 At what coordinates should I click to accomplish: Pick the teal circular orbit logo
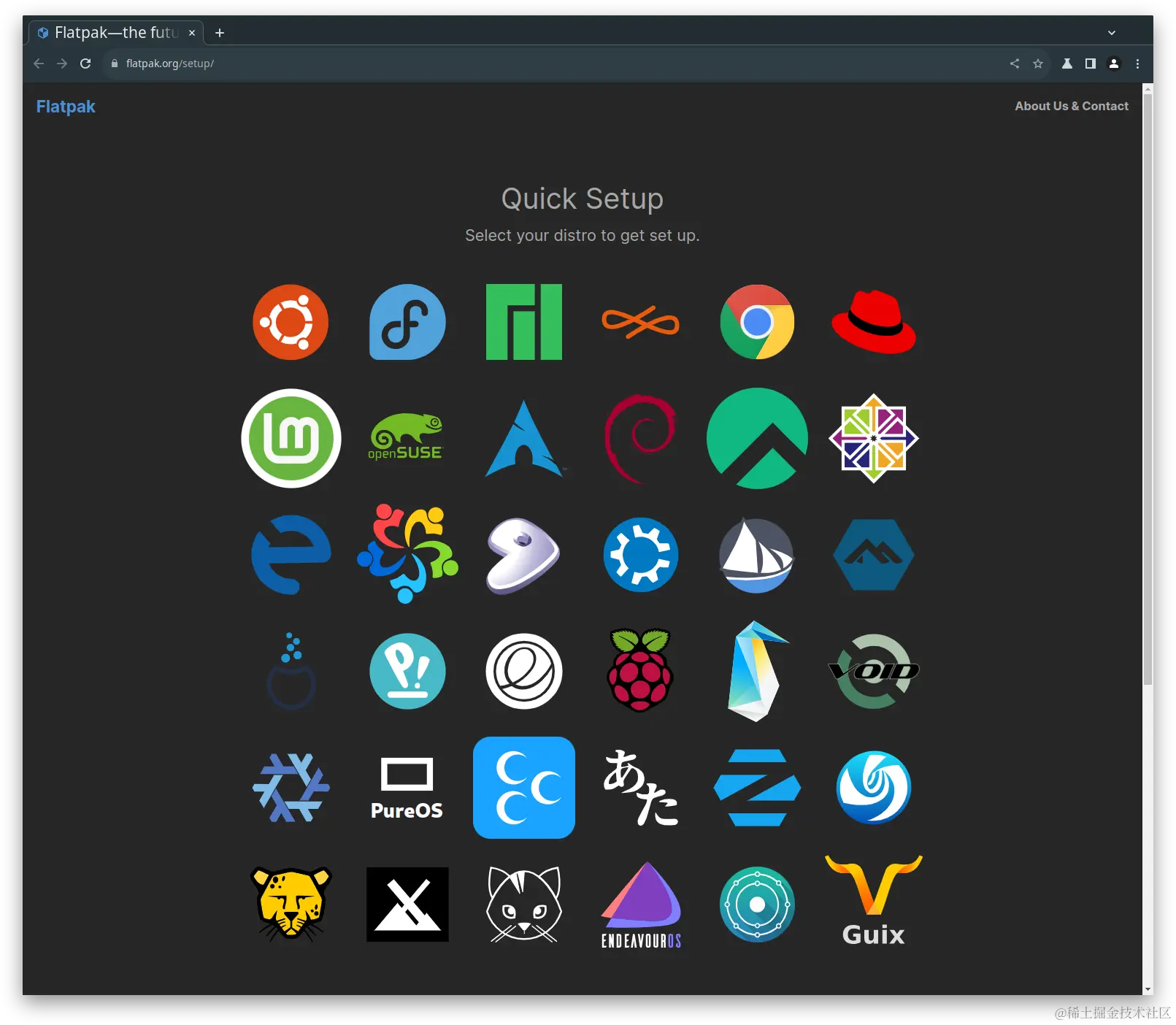pyautogui.click(x=757, y=905)
